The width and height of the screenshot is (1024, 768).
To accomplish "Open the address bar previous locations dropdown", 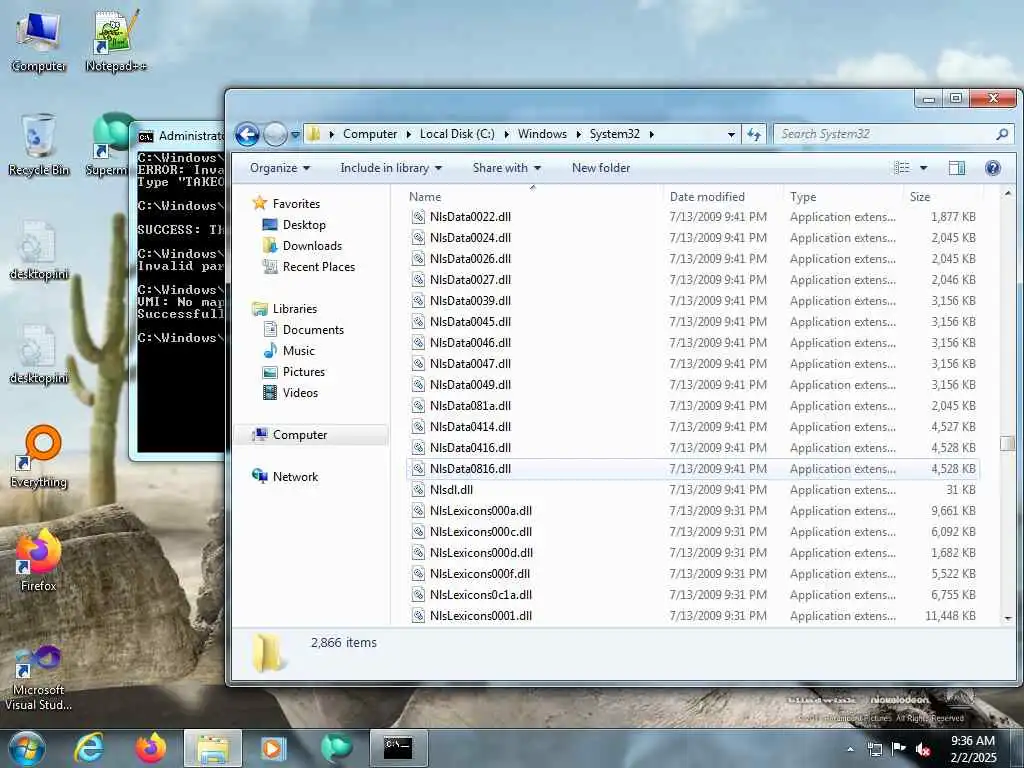I will pyautogui.click(x=731, y=135).
